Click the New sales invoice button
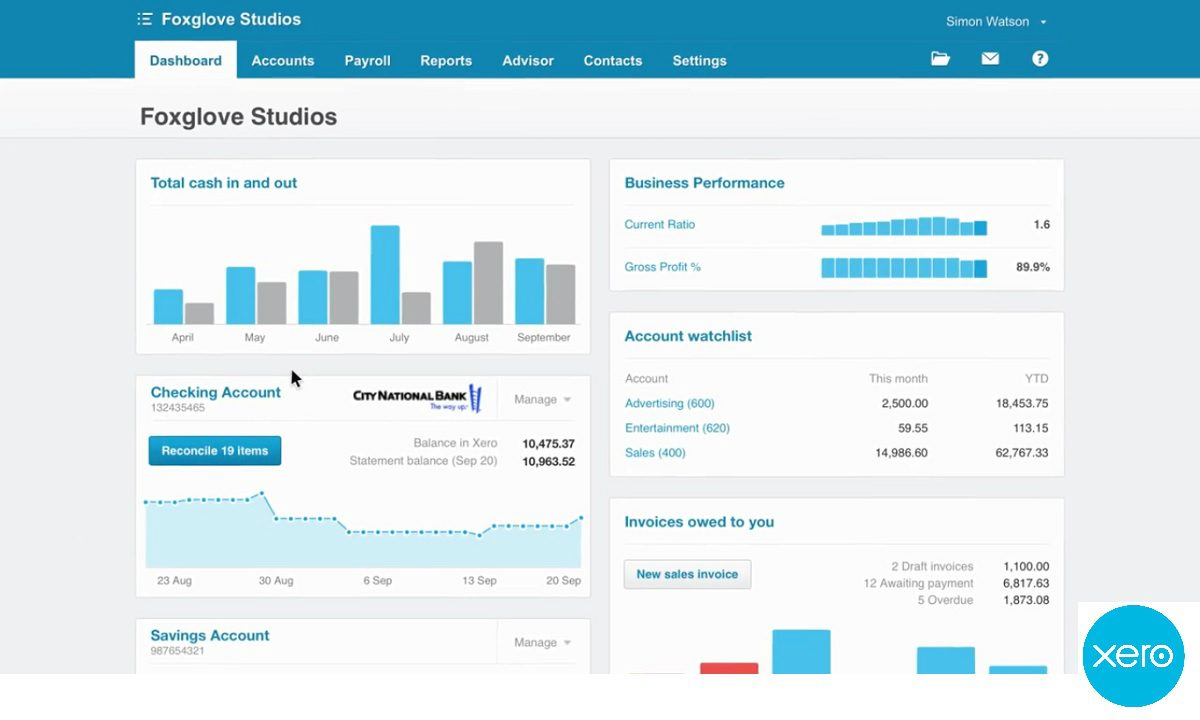This screenshot has width=1200, height=720. 687,574
